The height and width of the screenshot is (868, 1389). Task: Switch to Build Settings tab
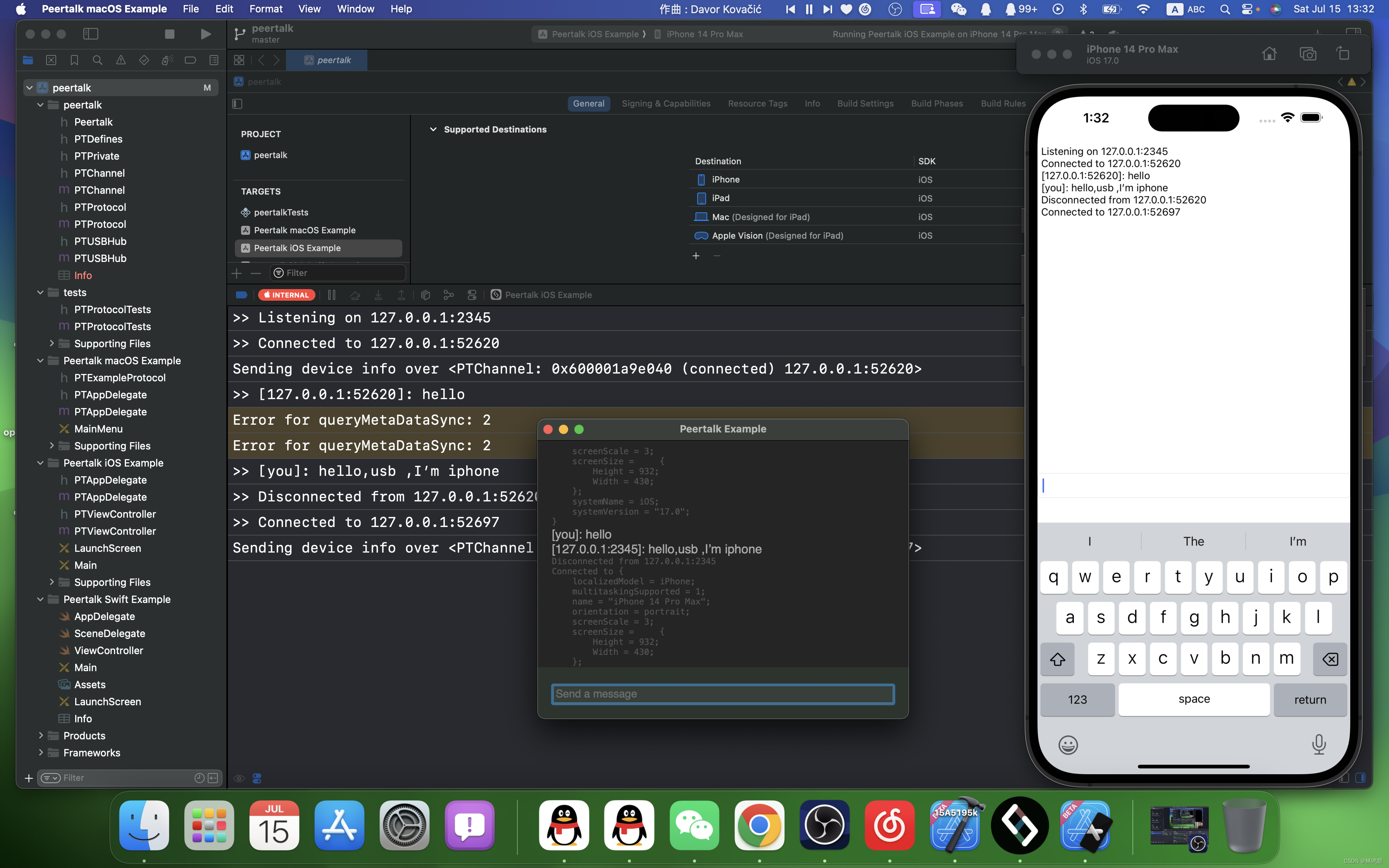pyautogui.click(x=865, y=103)
